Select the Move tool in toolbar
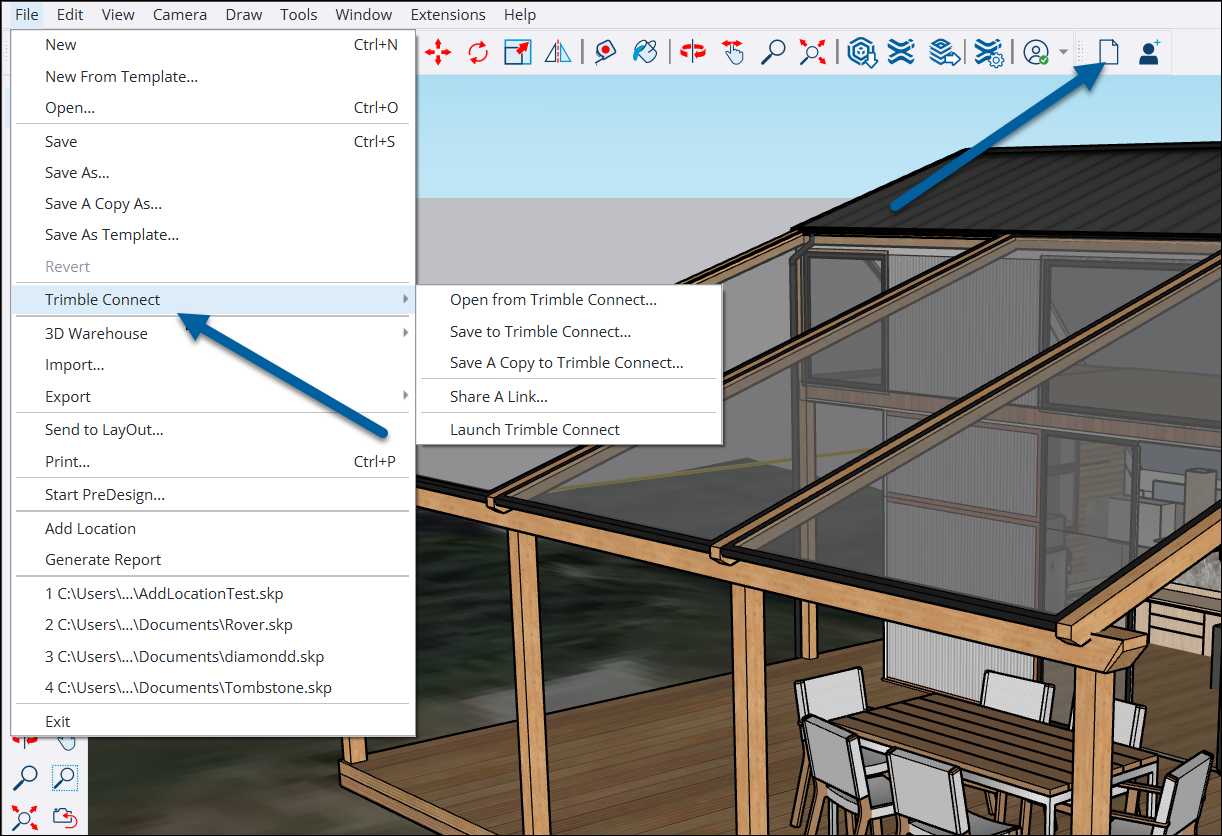1222x836 pixels. (x=438, y=53)
